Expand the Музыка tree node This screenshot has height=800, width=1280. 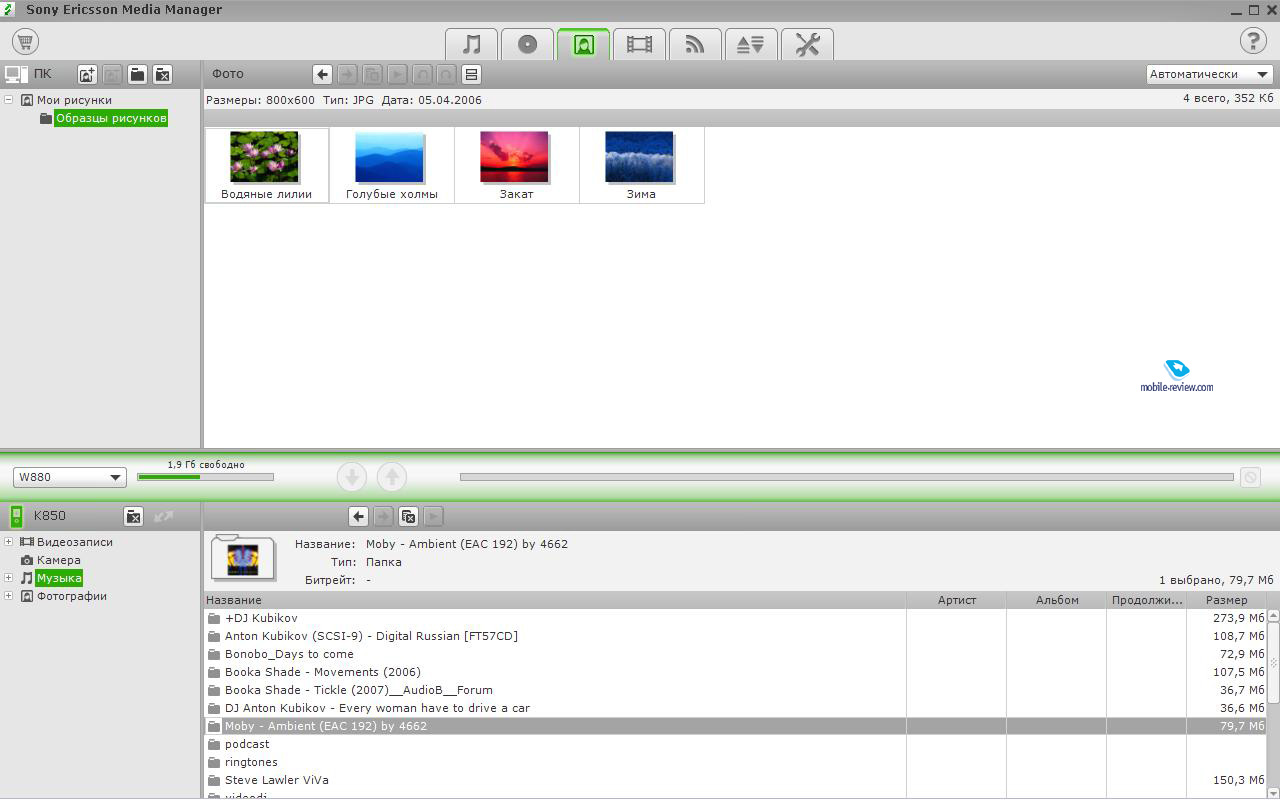[x=9, y=578]
